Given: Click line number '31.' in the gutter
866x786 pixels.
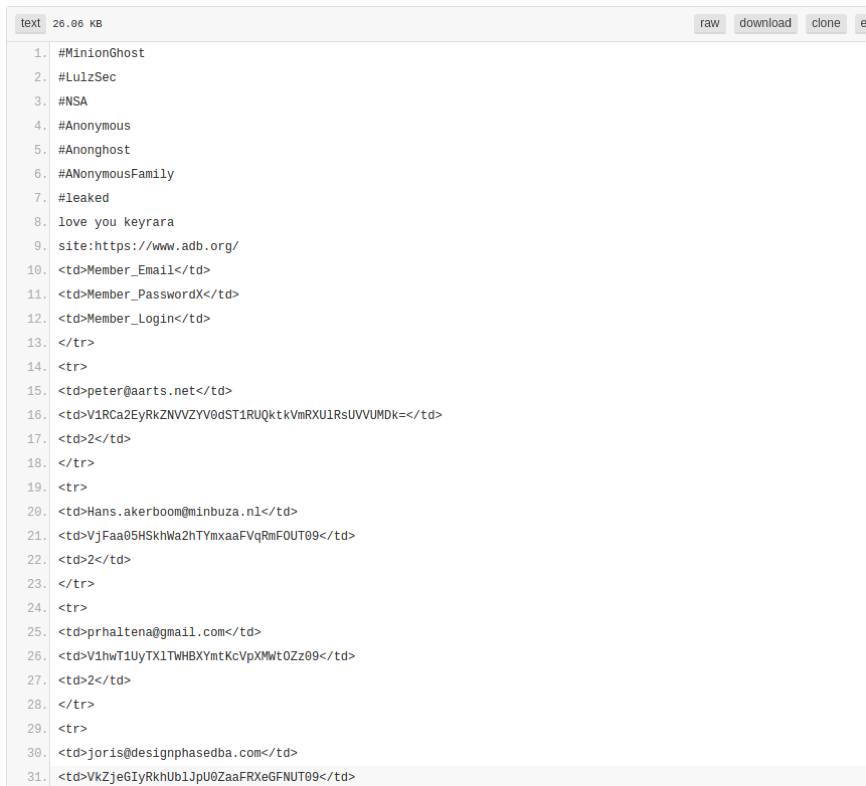Looking at the screenshot, I should click(x=37, y=777).
